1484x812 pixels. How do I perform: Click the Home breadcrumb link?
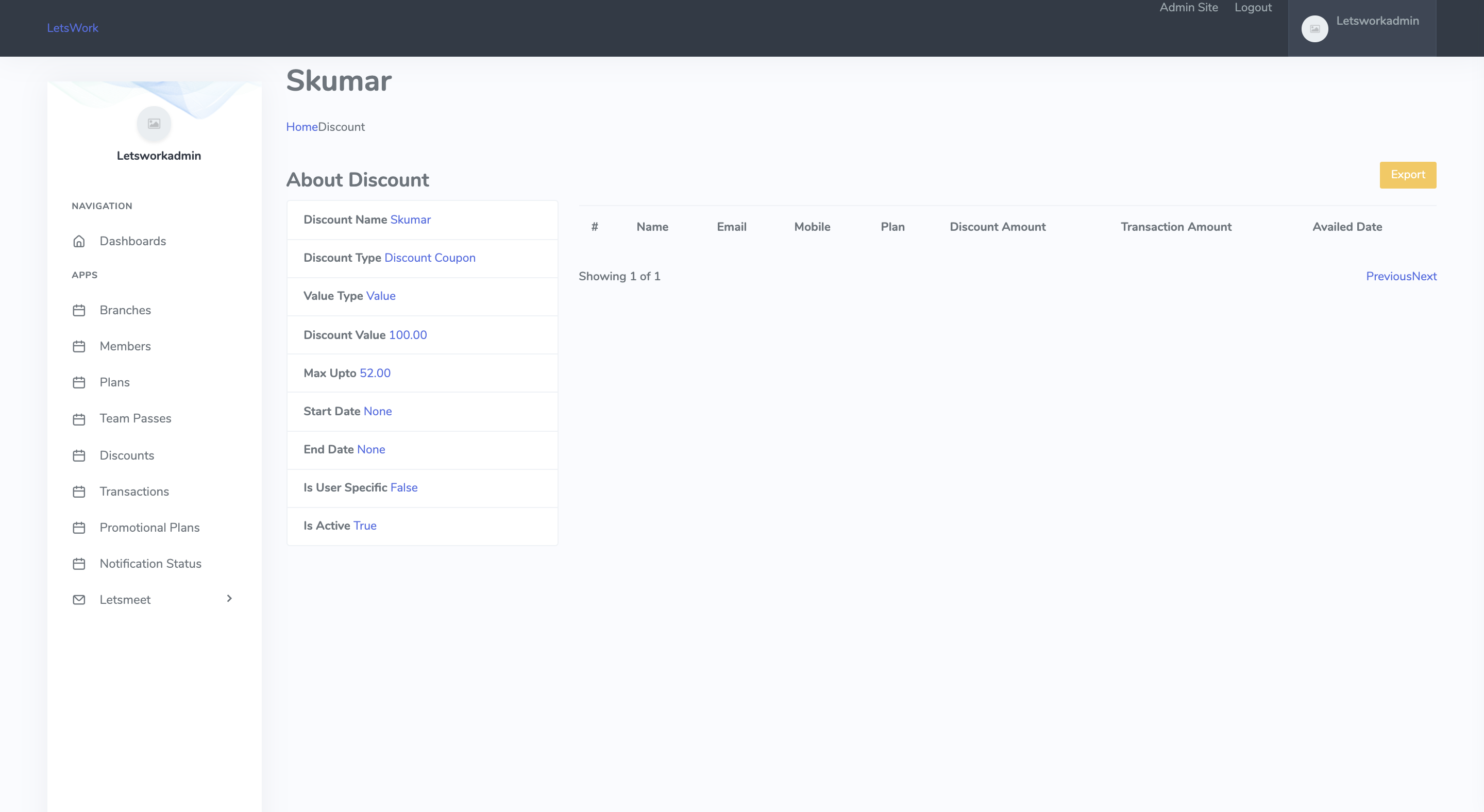(x=302, y=127)
